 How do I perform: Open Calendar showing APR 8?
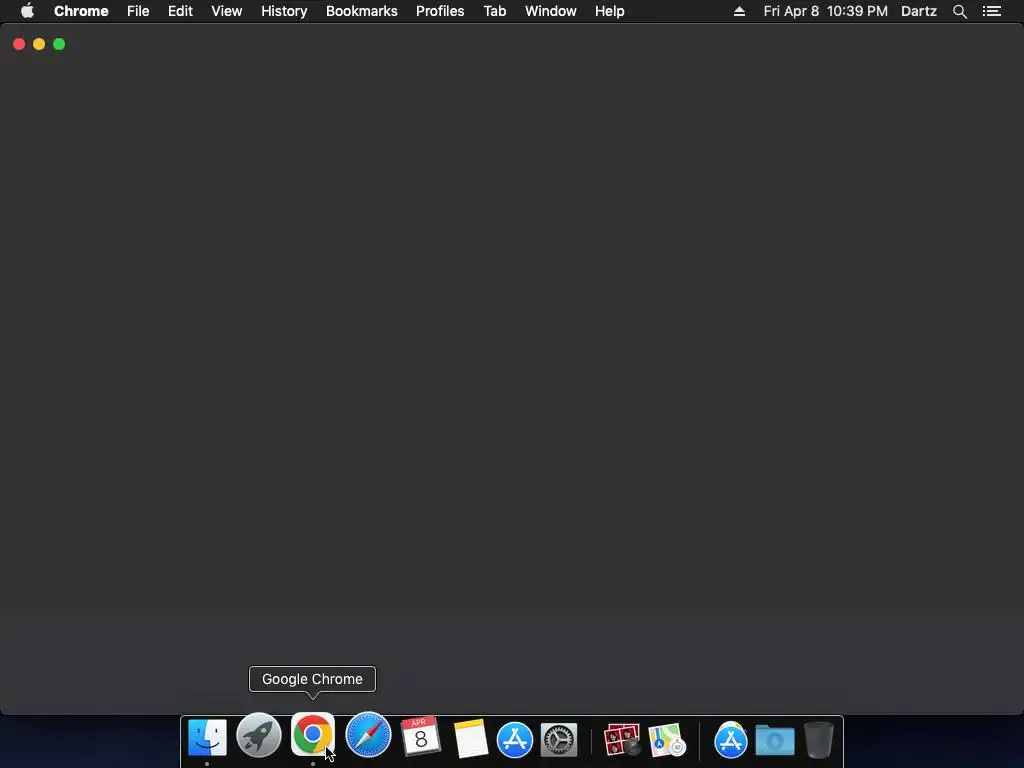421,737
